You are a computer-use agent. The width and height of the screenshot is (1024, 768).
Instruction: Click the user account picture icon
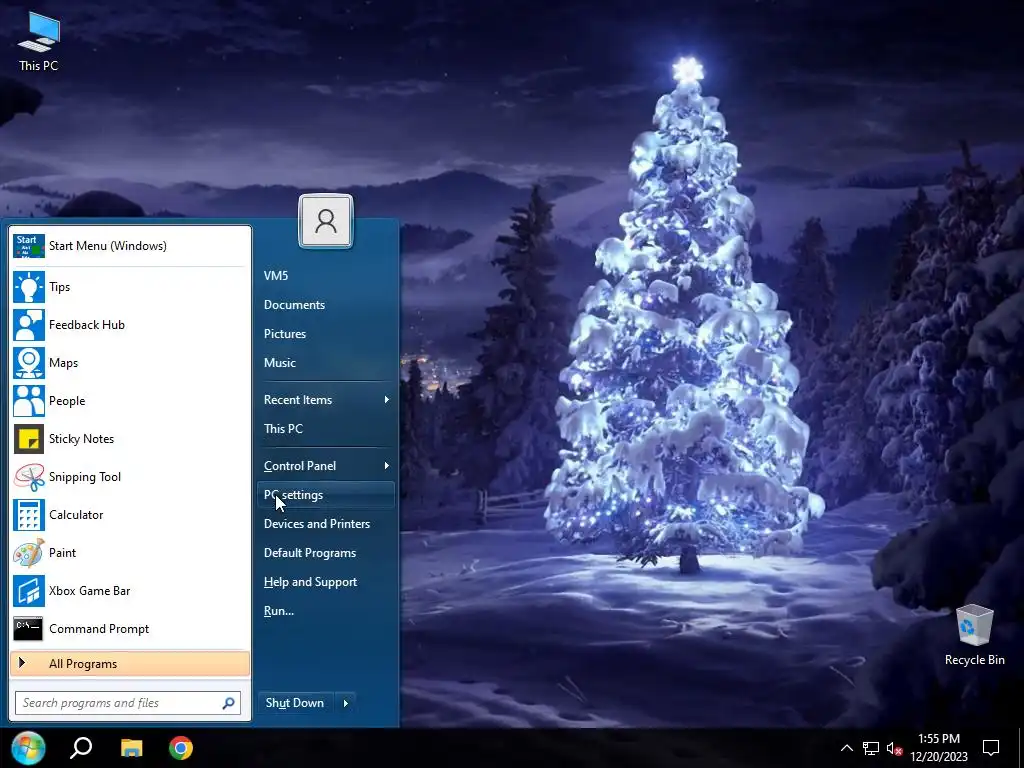tap(326, 221)
